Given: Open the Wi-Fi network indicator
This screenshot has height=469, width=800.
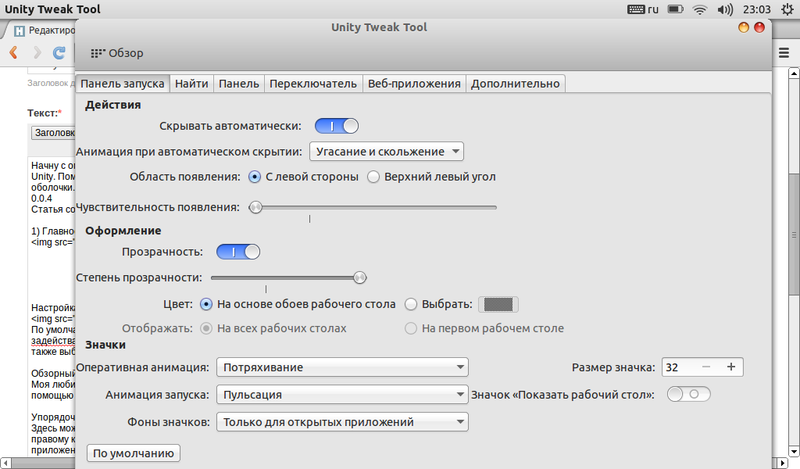Looking at the screenshot, I should coord(700,9).
